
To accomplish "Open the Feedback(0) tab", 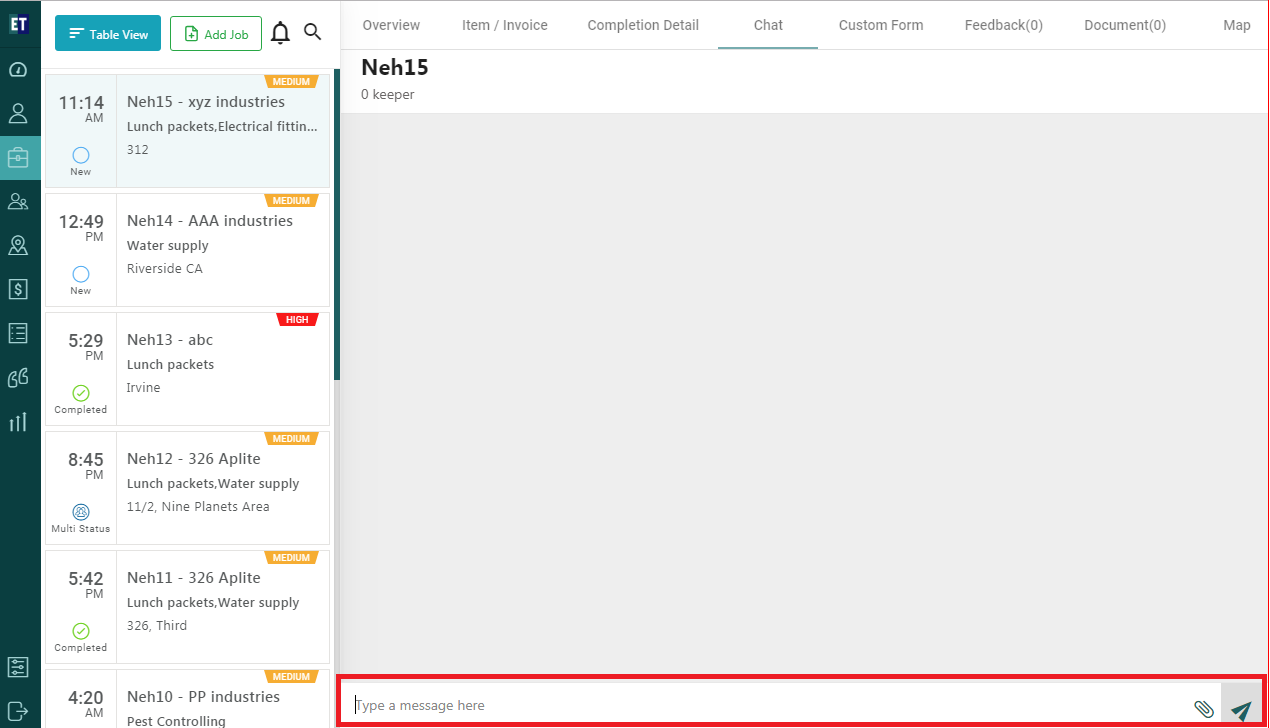I will click(x=1004, y=25).
